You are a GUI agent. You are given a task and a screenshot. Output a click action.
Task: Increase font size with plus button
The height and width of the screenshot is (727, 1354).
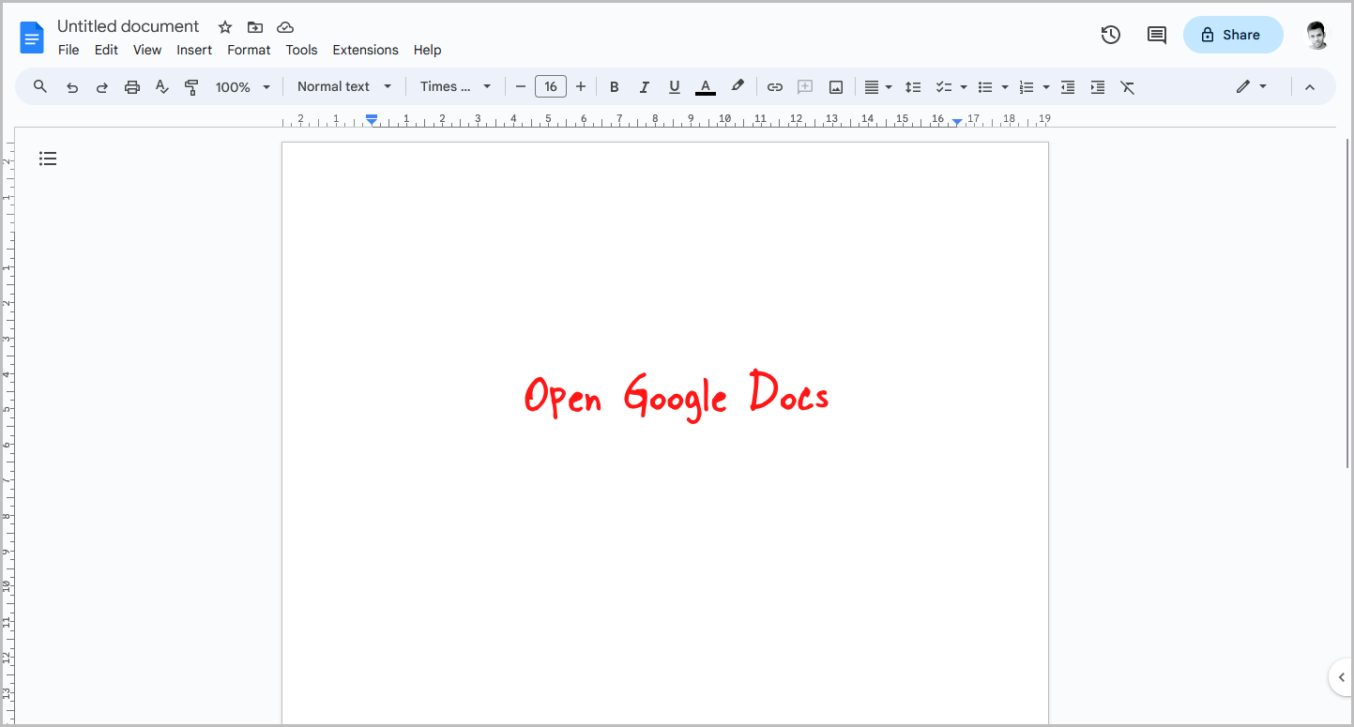coord(581,87)
